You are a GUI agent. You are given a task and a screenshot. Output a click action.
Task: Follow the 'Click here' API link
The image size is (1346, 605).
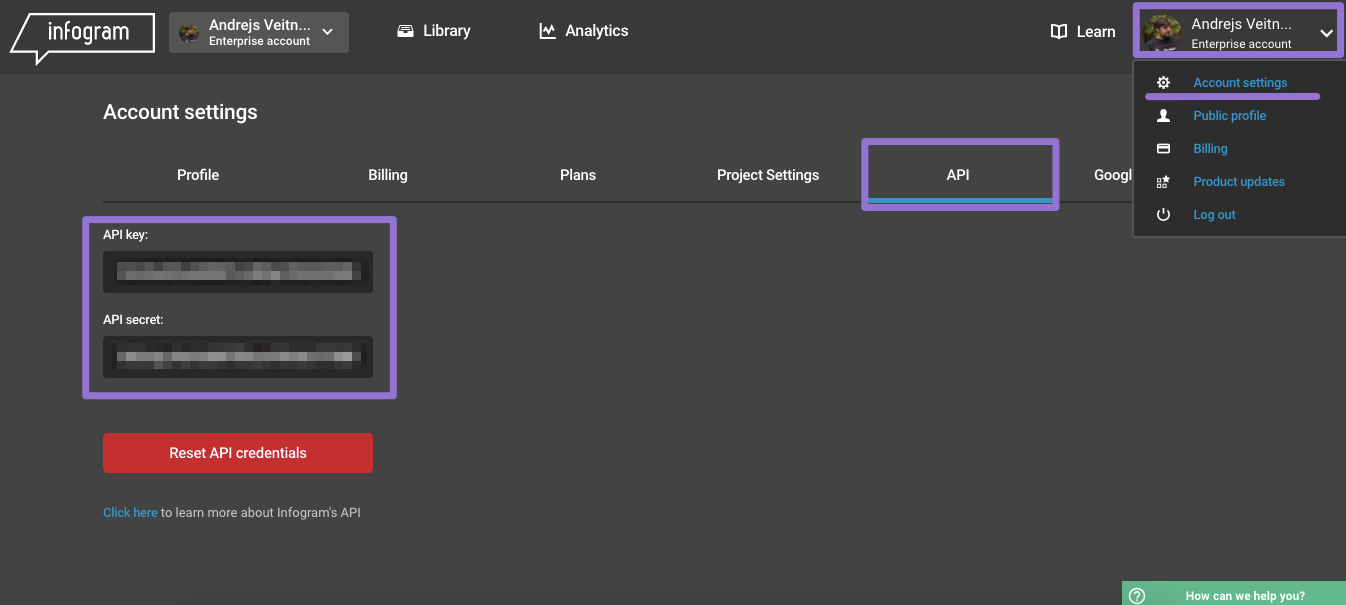pos(130,513)
